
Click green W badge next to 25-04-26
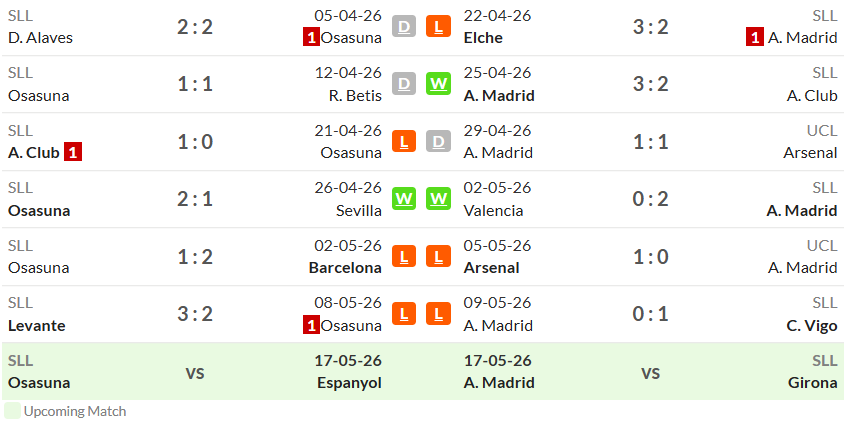(x=438, y=84)
